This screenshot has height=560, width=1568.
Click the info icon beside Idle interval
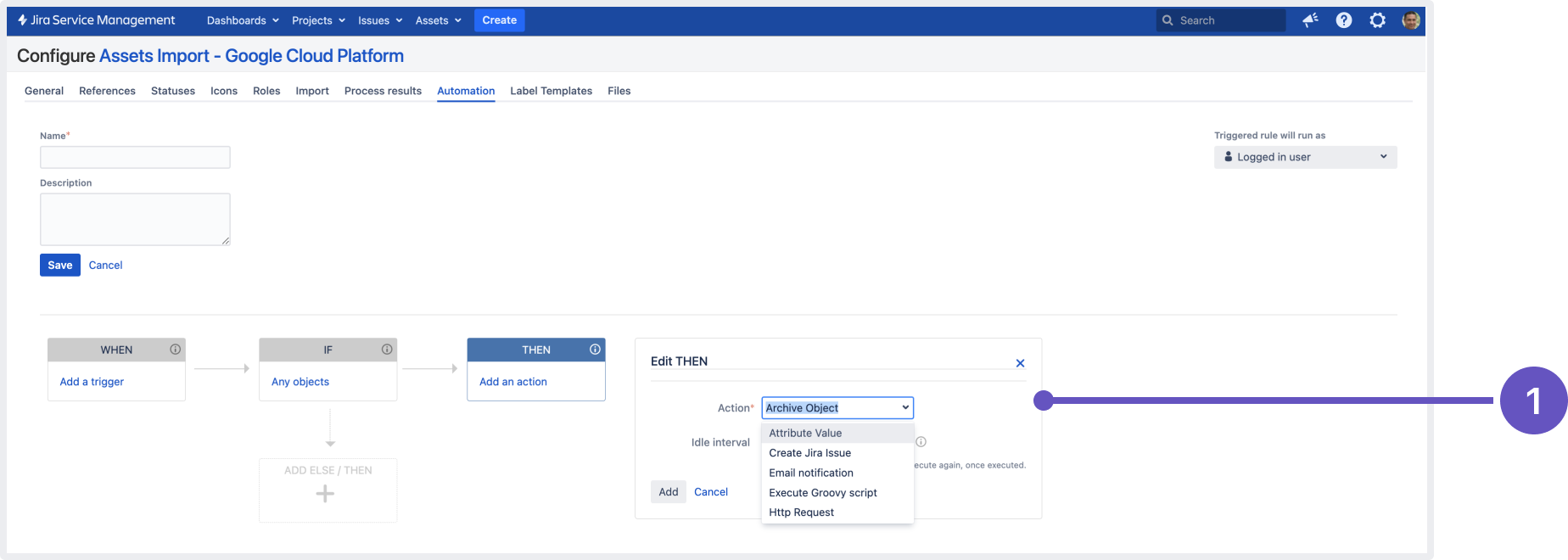pyautogui.click(x=921, y=442)
